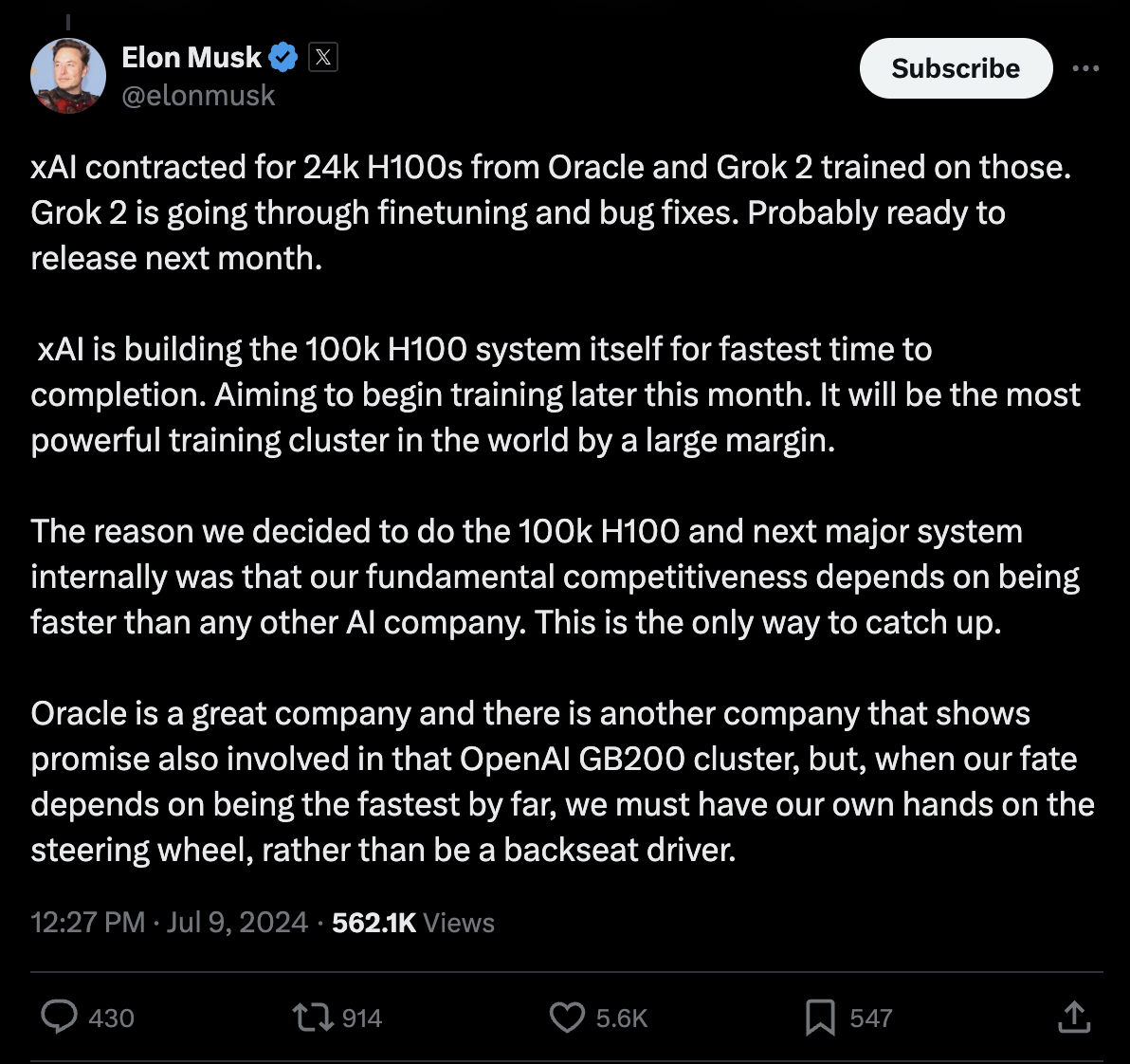Click the X affiliation badge icon

pos(323,57)
